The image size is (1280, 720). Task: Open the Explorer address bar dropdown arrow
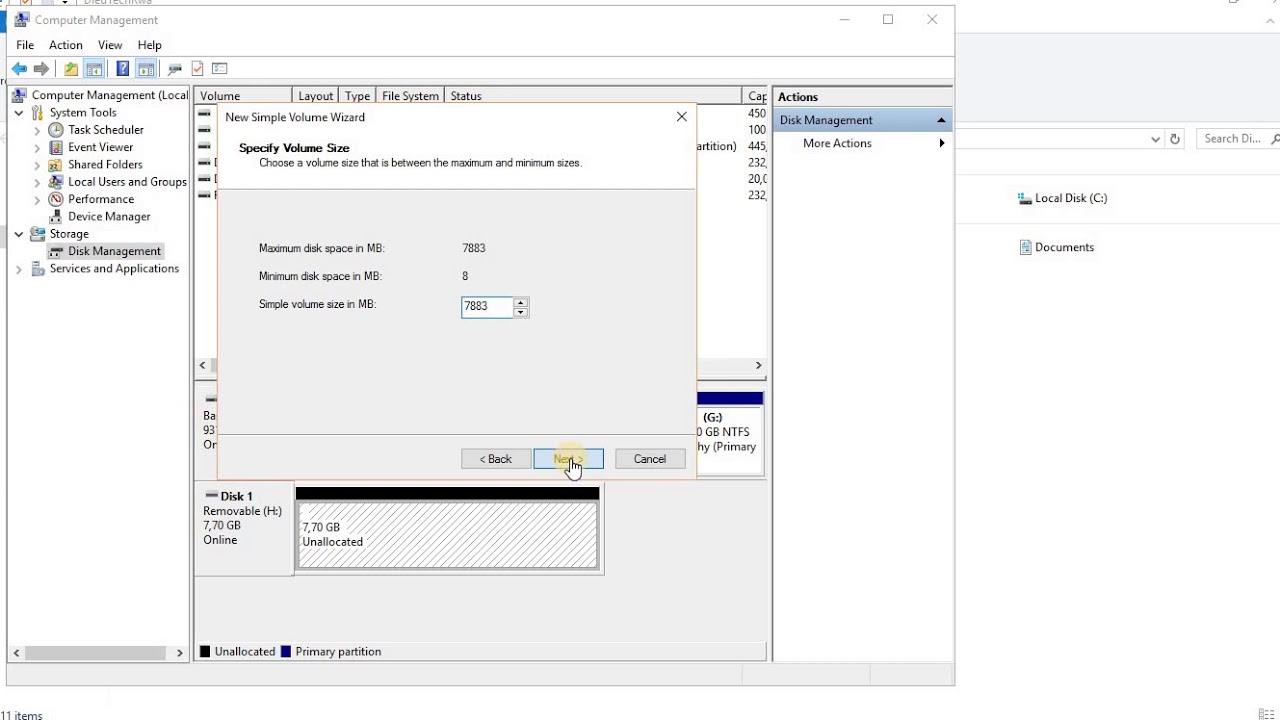point(1155,139)
